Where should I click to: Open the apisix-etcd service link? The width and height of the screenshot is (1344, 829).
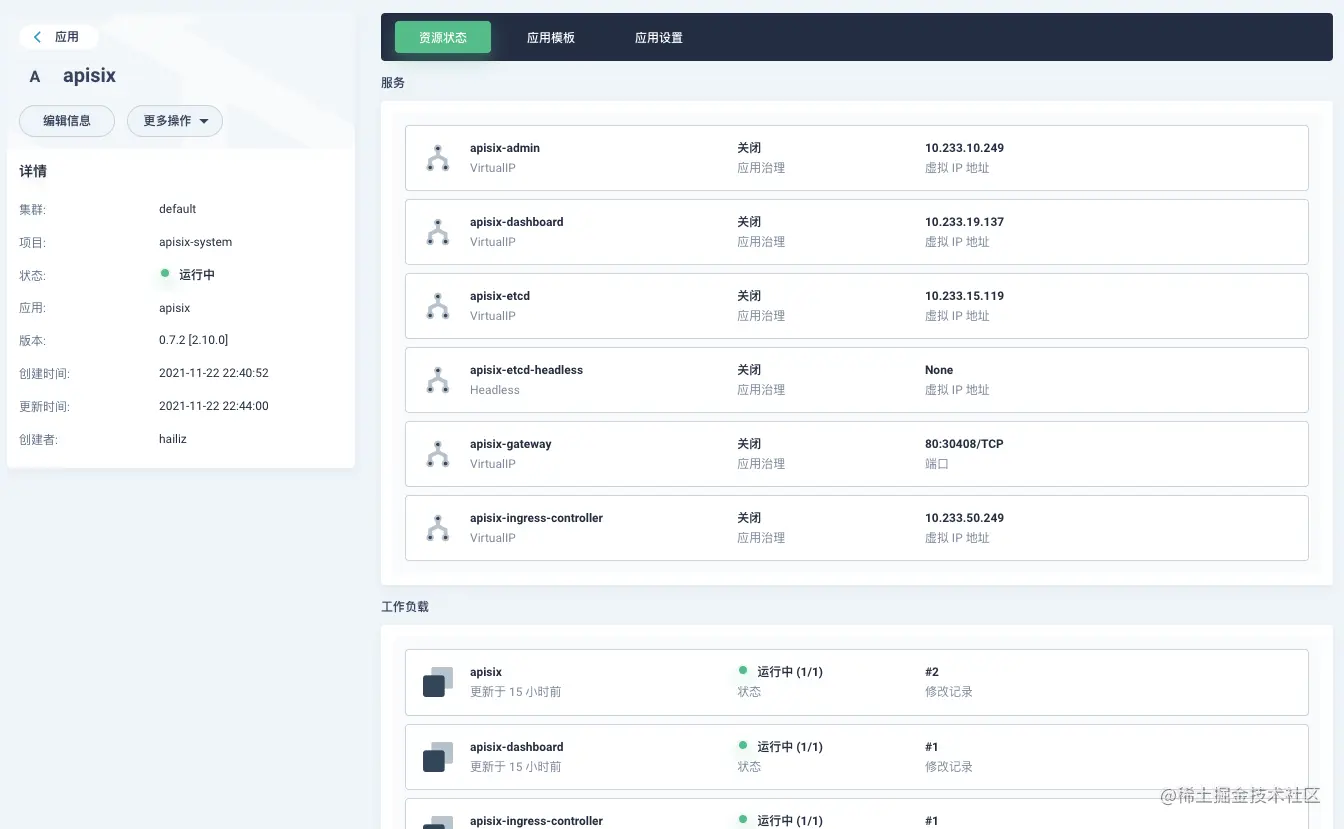coord(500,296)
